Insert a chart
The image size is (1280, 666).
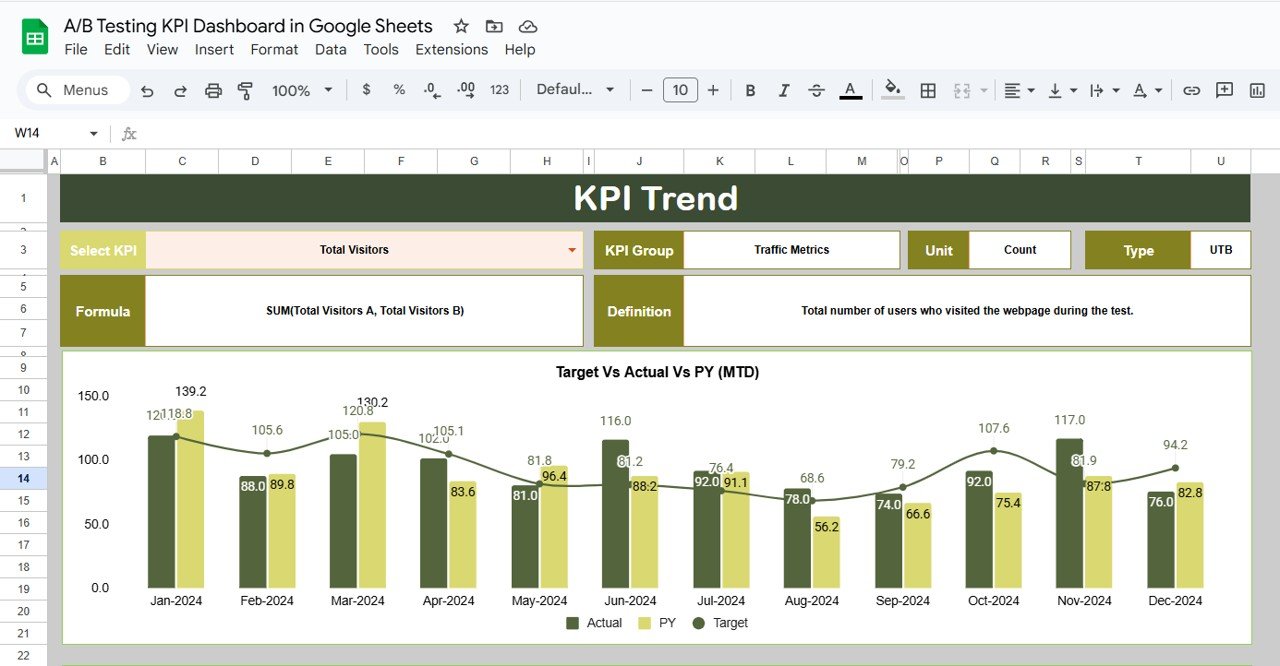pyautogui.click(x=1256, y=89)
